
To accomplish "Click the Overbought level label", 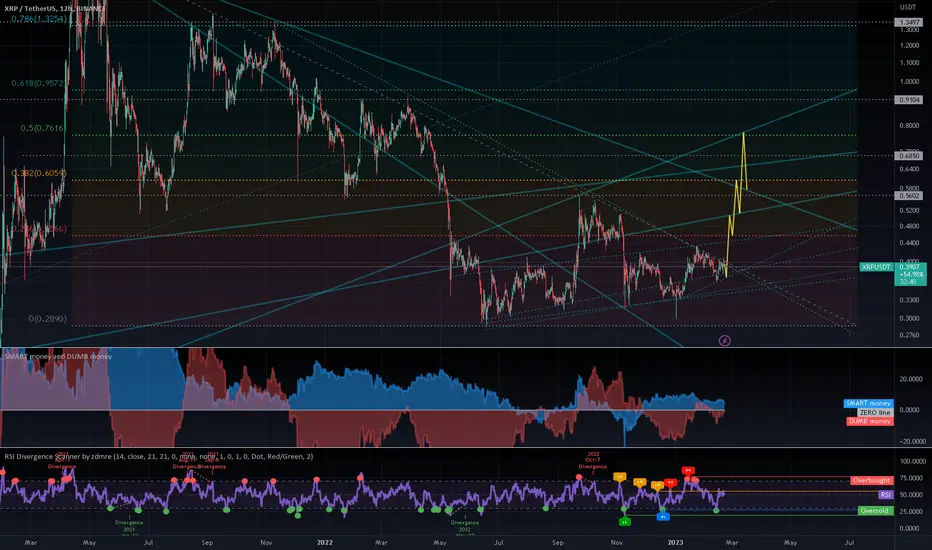I will point(871,480).
